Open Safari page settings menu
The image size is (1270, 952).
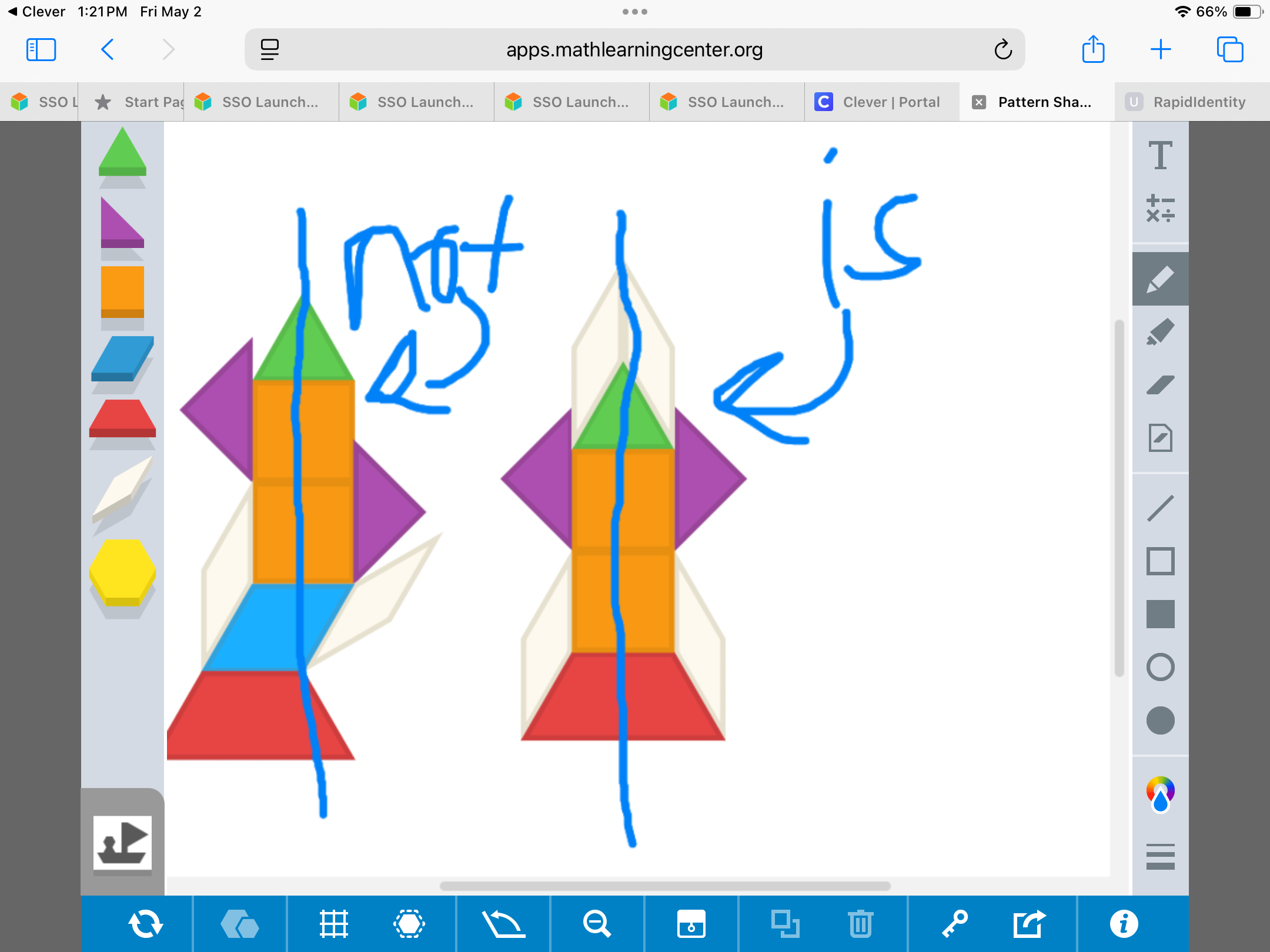click(x=270, y=49)
